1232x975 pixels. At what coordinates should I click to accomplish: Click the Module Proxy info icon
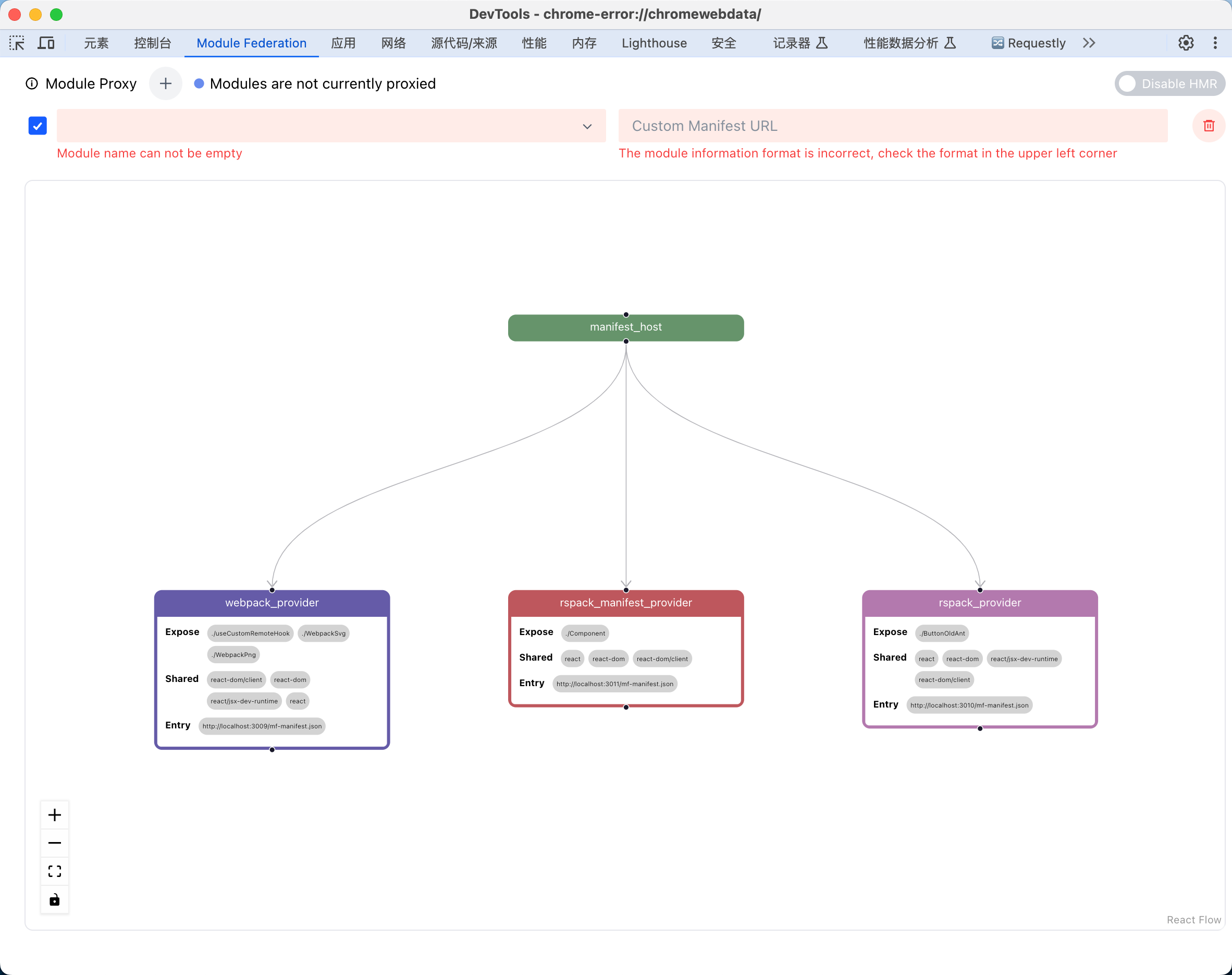coord(32,84)
